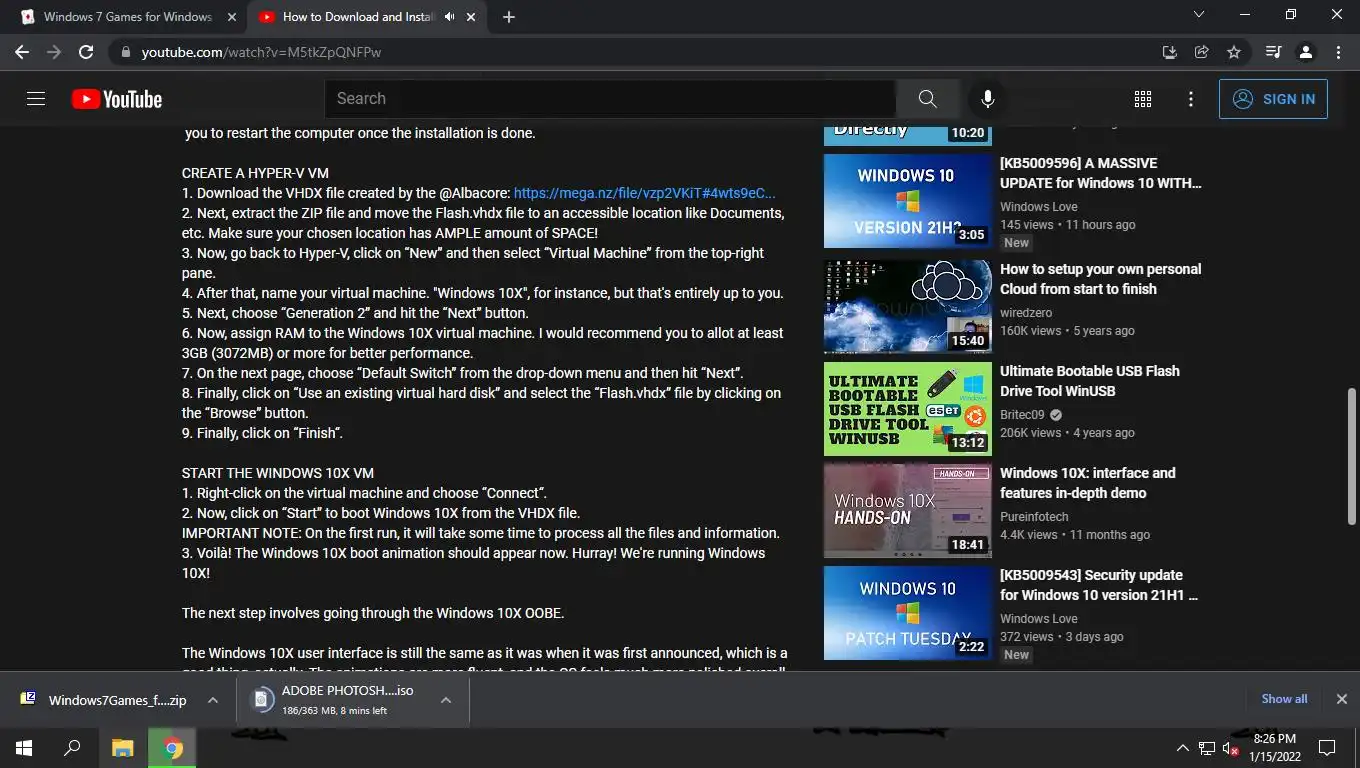Open KB5009596 Massive Update video thumbnail
Image resolution: width=1360 pixels, height=768 pixels.
tap(907, 201)
